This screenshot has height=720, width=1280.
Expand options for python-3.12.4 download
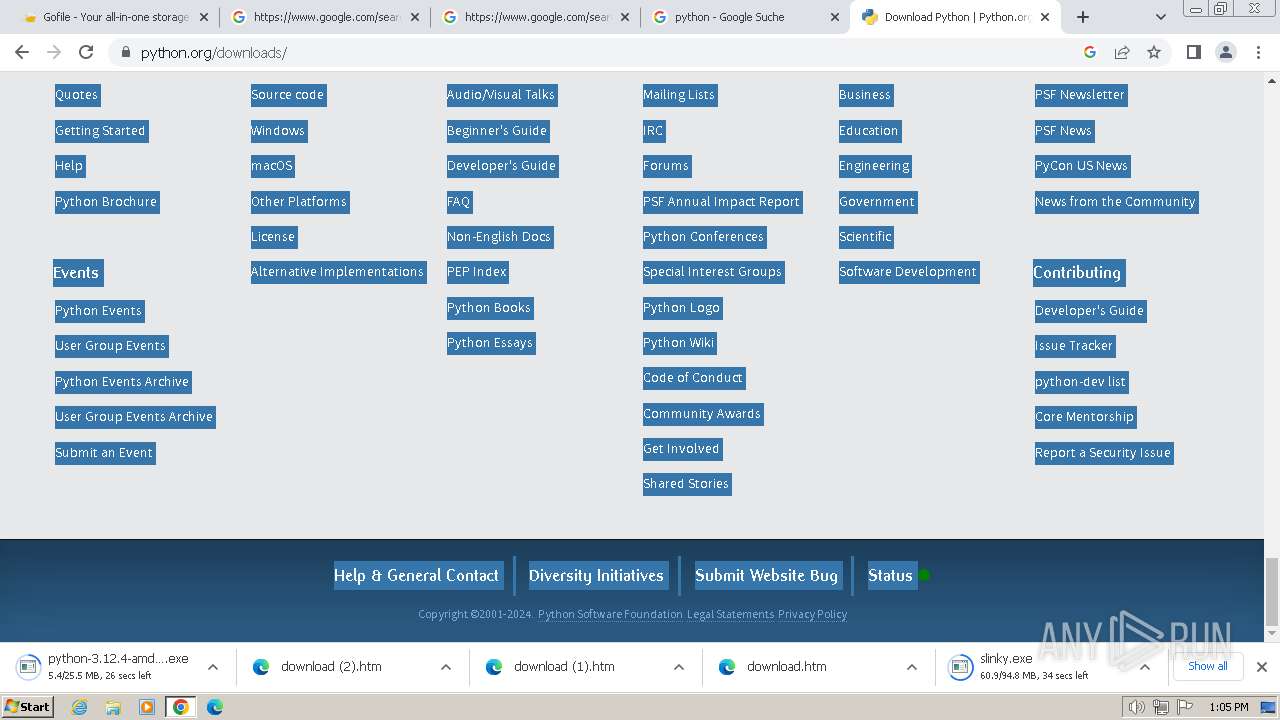213,666
